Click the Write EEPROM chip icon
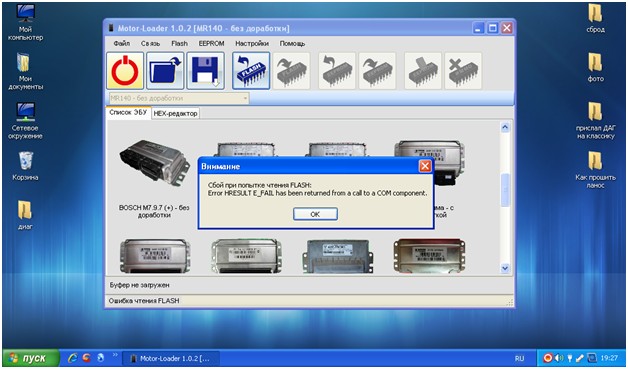 [x=377, y=71]
